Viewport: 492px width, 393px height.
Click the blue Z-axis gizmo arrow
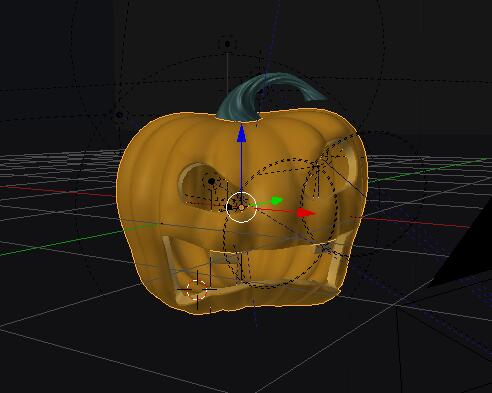tap(241, 134)
